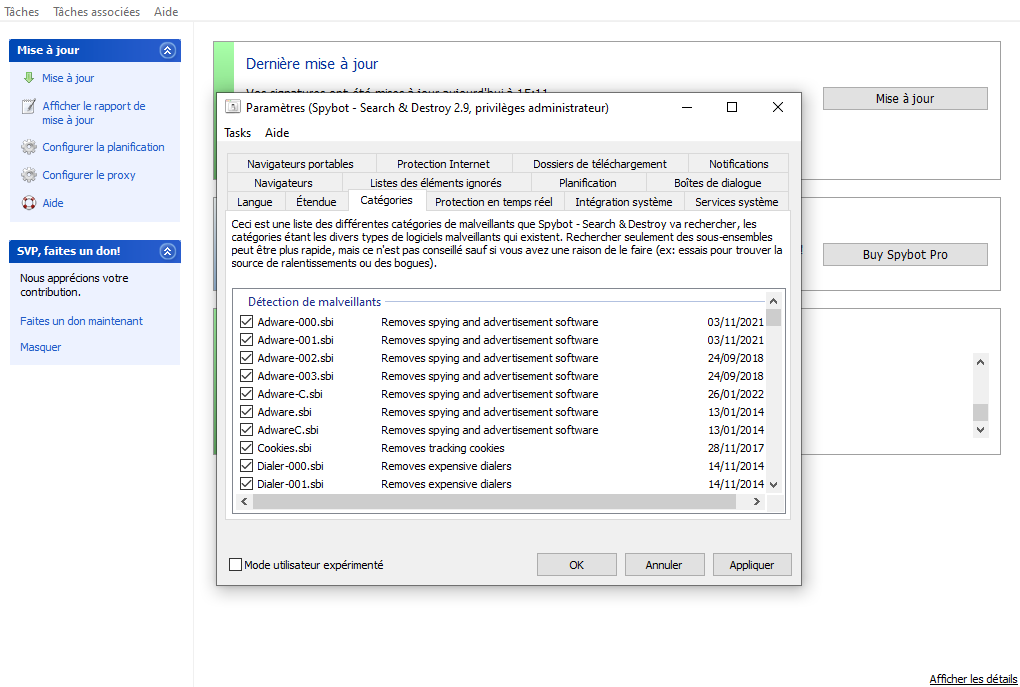
Task: Open Listes des éléments ignorés tab
Action: coord(436,183)
